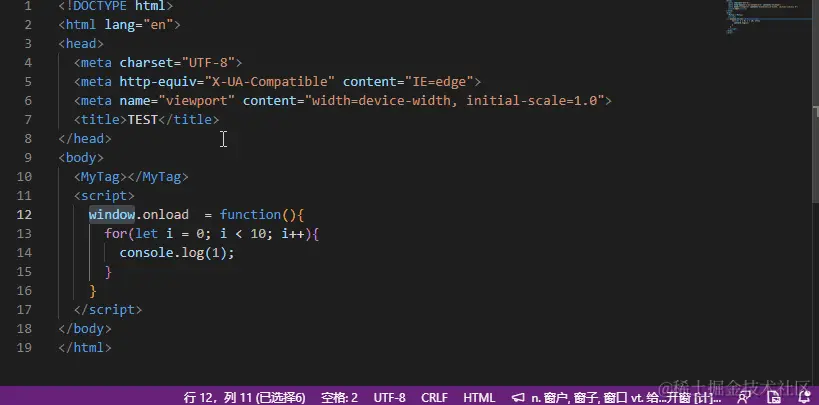Click 'i++' in the for loop
819x405 pixels.
292,234
